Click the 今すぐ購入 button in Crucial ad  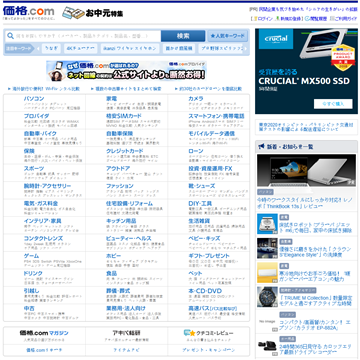[333, 104]
